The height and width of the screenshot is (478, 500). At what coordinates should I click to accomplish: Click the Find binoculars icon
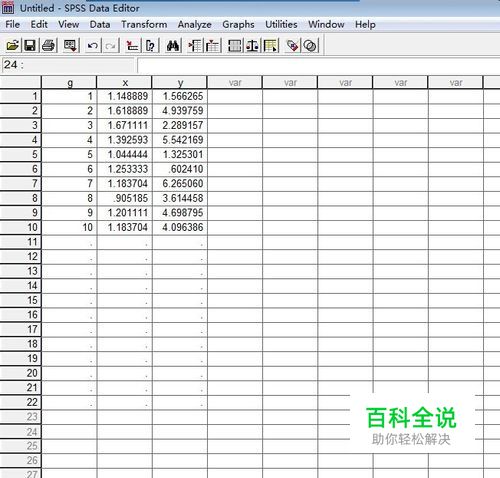[173, 45]
